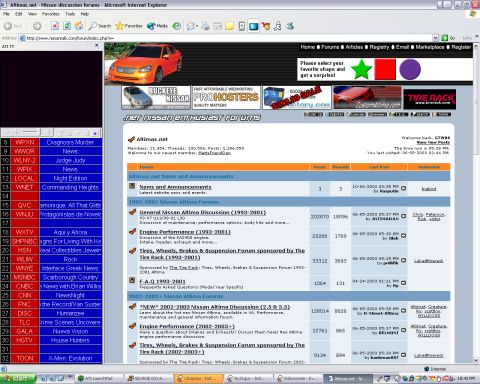Viewport: 480px width, 384px height.
Task: Open Engine Performance (1993-2001) forum
Action: tap(185, 232)
